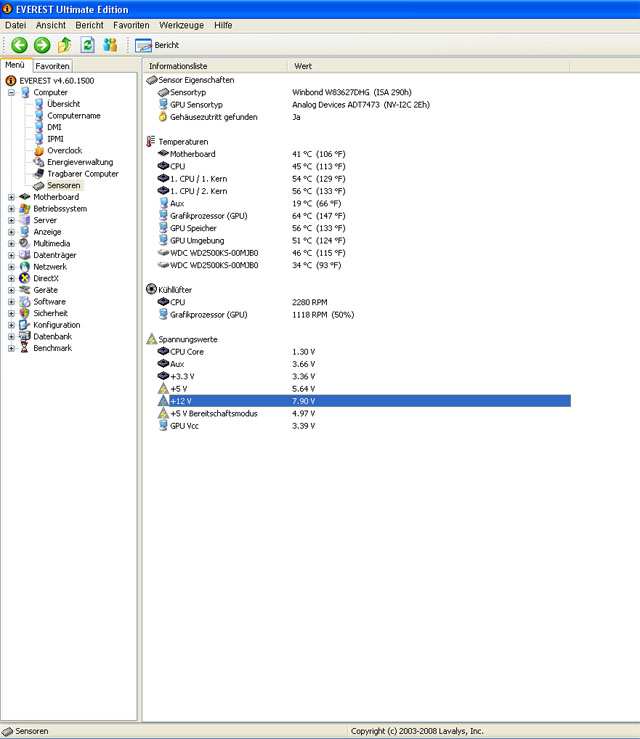
Task: Click the 1118 RPM (50%) fan value
Action: point(323,314)
